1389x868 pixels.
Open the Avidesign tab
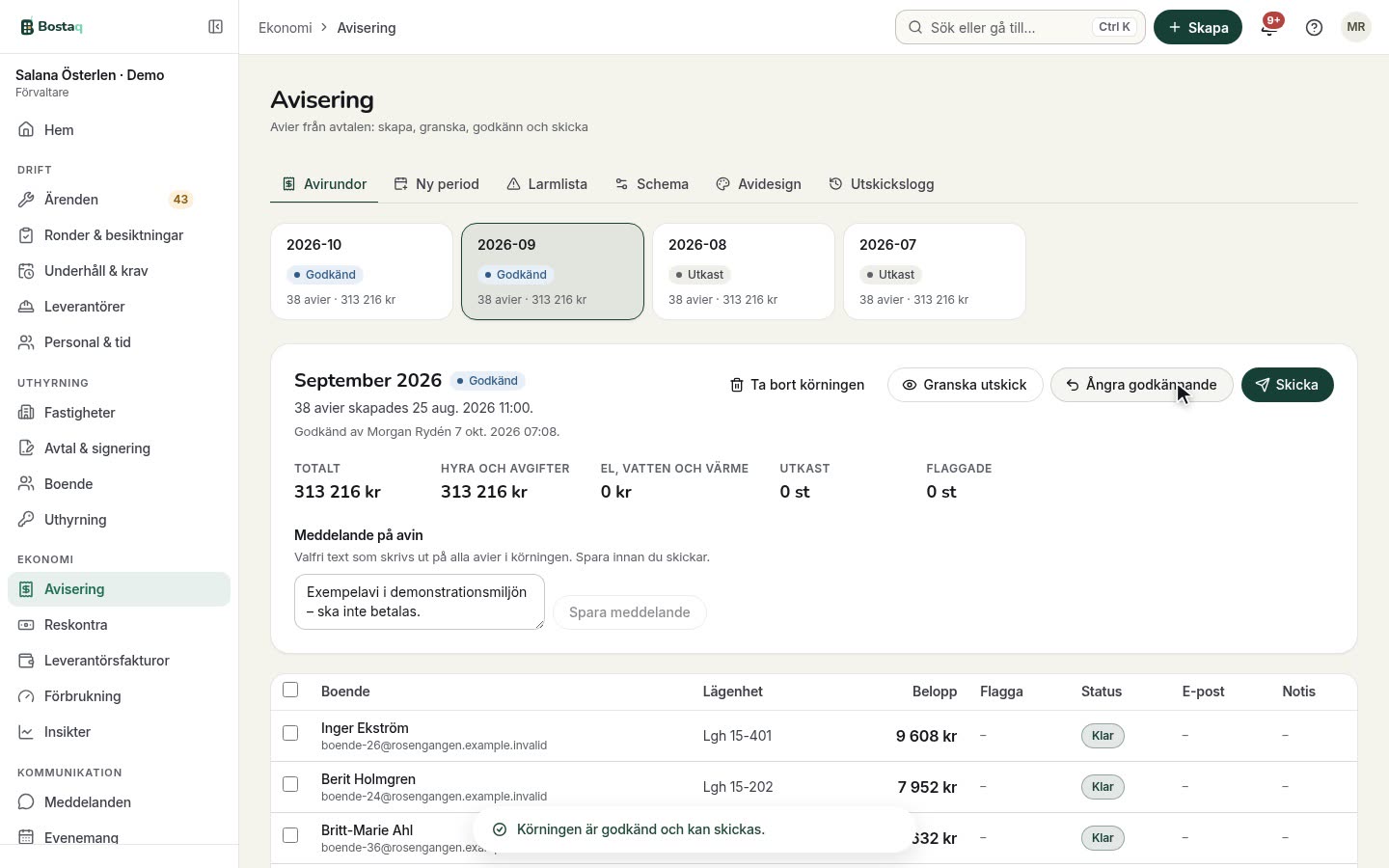759,184
